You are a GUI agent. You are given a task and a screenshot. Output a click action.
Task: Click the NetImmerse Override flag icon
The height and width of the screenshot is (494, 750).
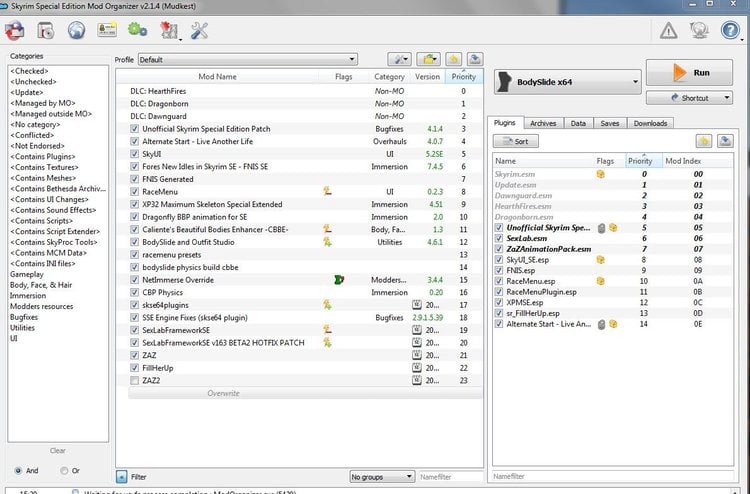tap(339, 280)
